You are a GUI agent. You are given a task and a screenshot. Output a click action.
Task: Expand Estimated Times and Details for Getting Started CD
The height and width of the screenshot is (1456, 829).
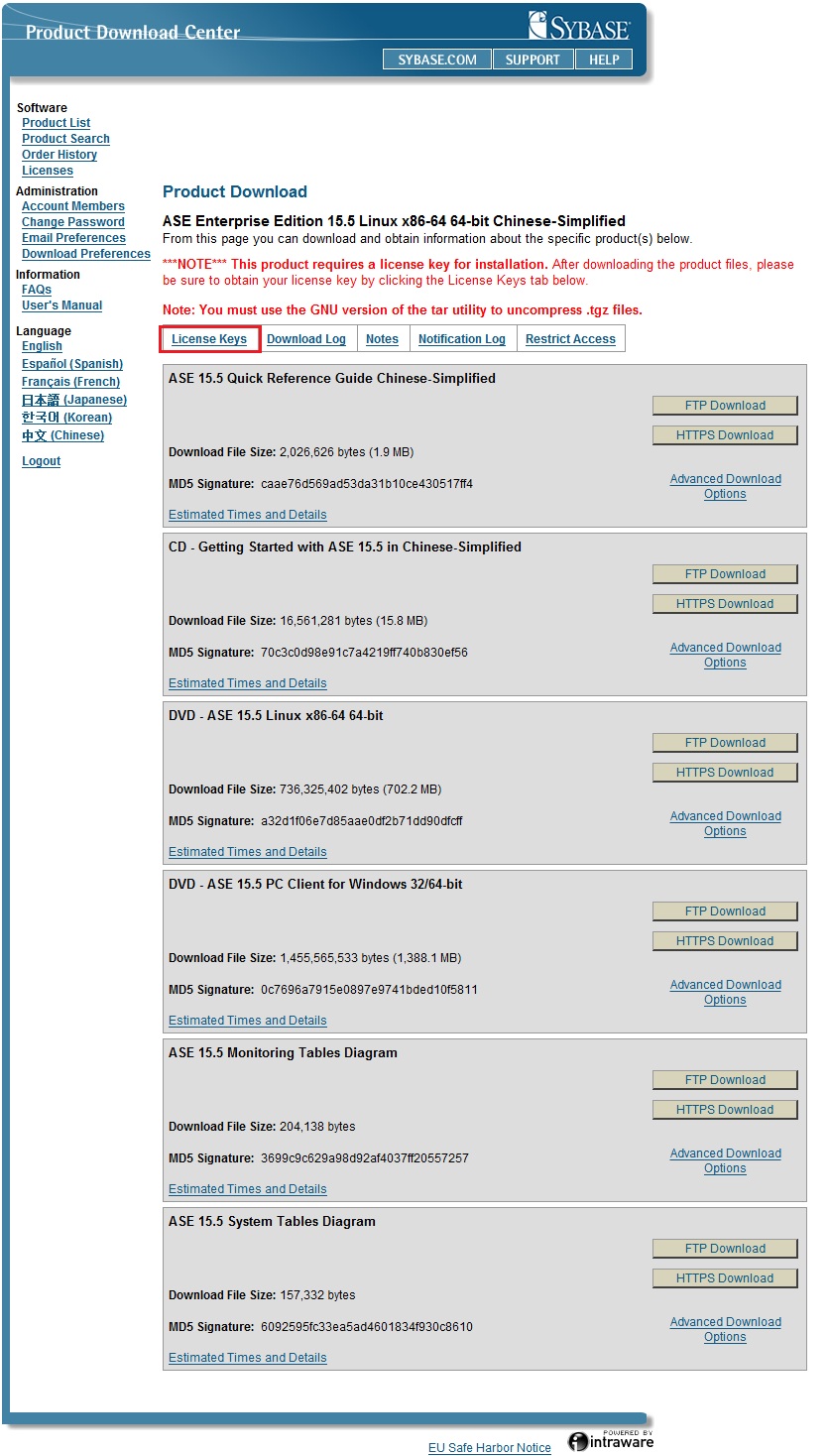pos(248,683)
